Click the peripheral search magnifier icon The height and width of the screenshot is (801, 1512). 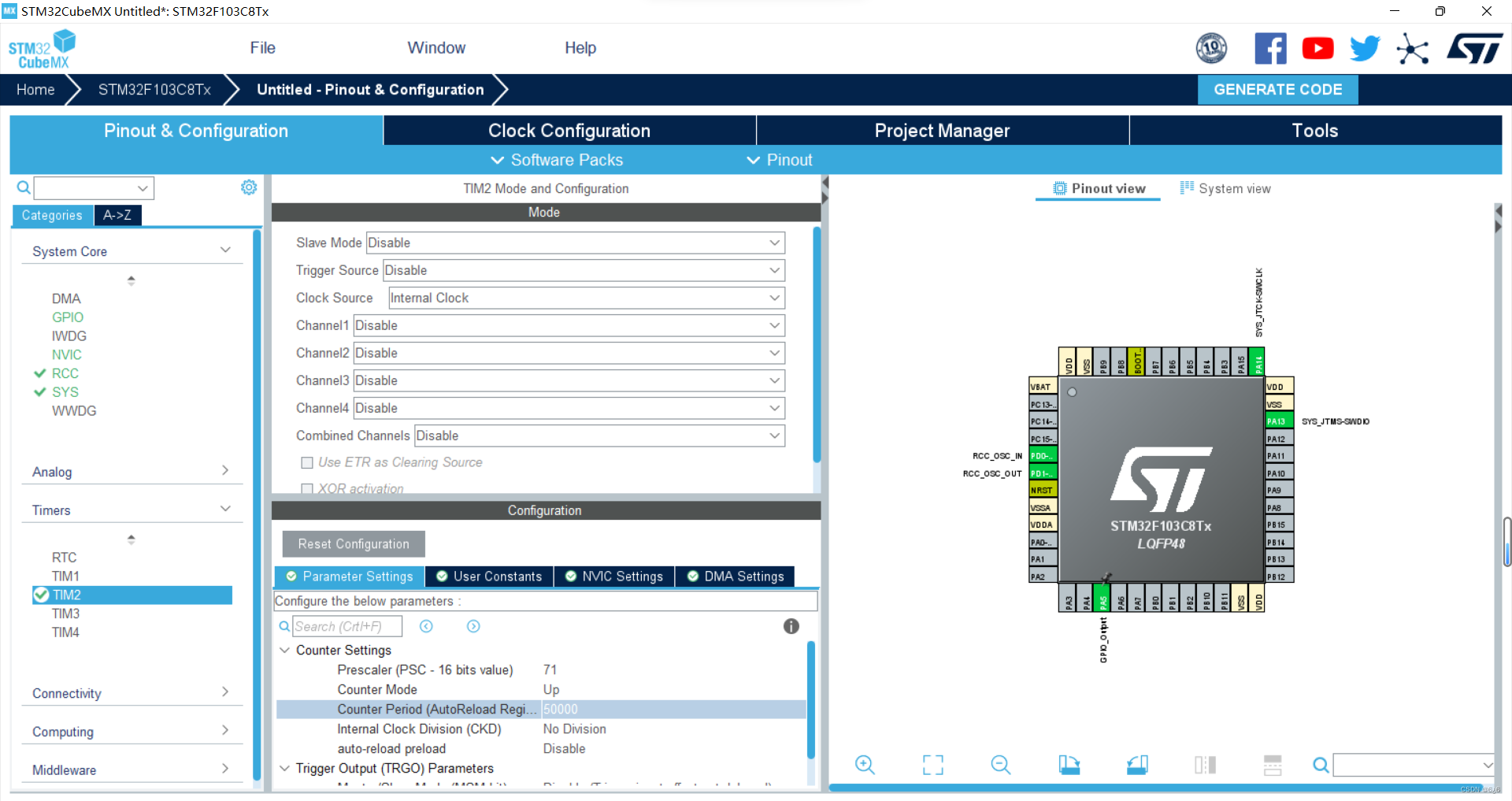click(x=24, y=187)
